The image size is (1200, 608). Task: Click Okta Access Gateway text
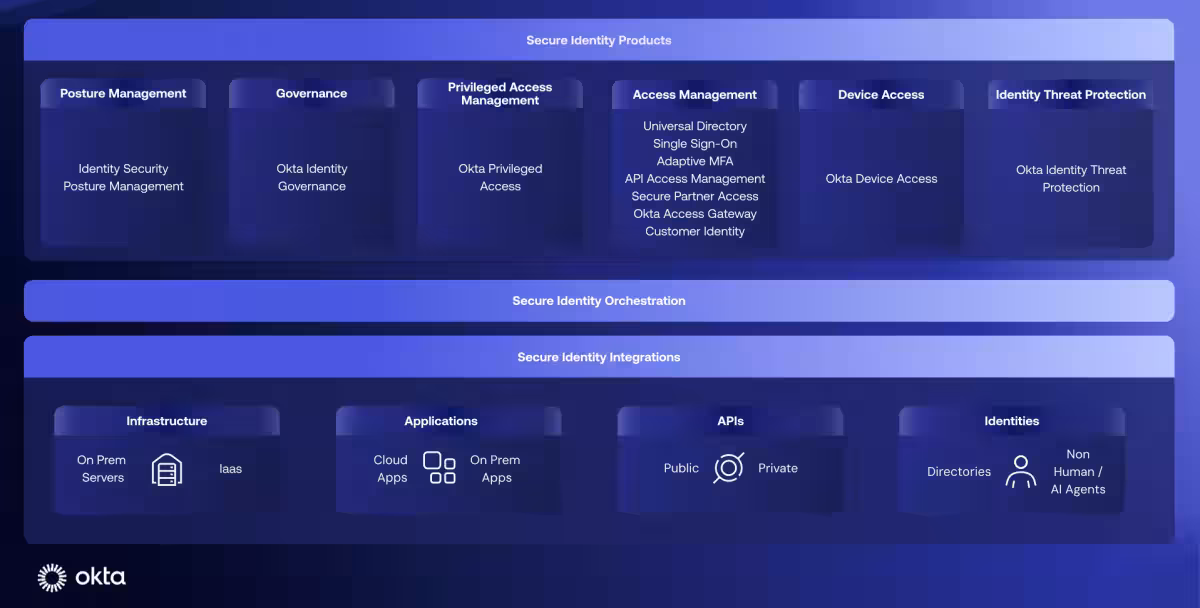[695, 214]
